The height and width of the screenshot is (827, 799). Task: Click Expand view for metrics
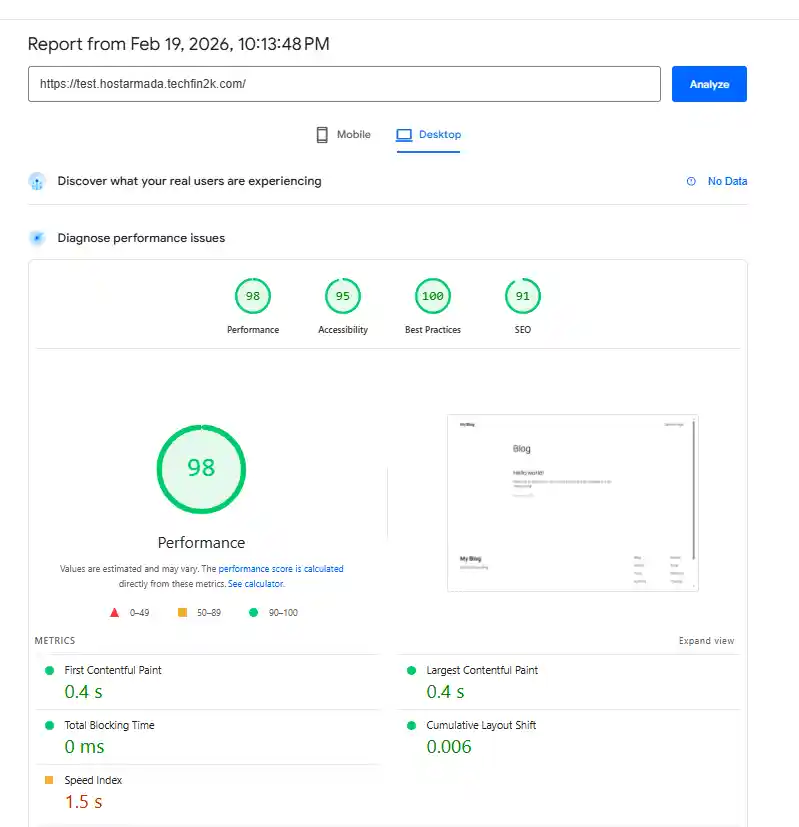[x=706, y=641]
